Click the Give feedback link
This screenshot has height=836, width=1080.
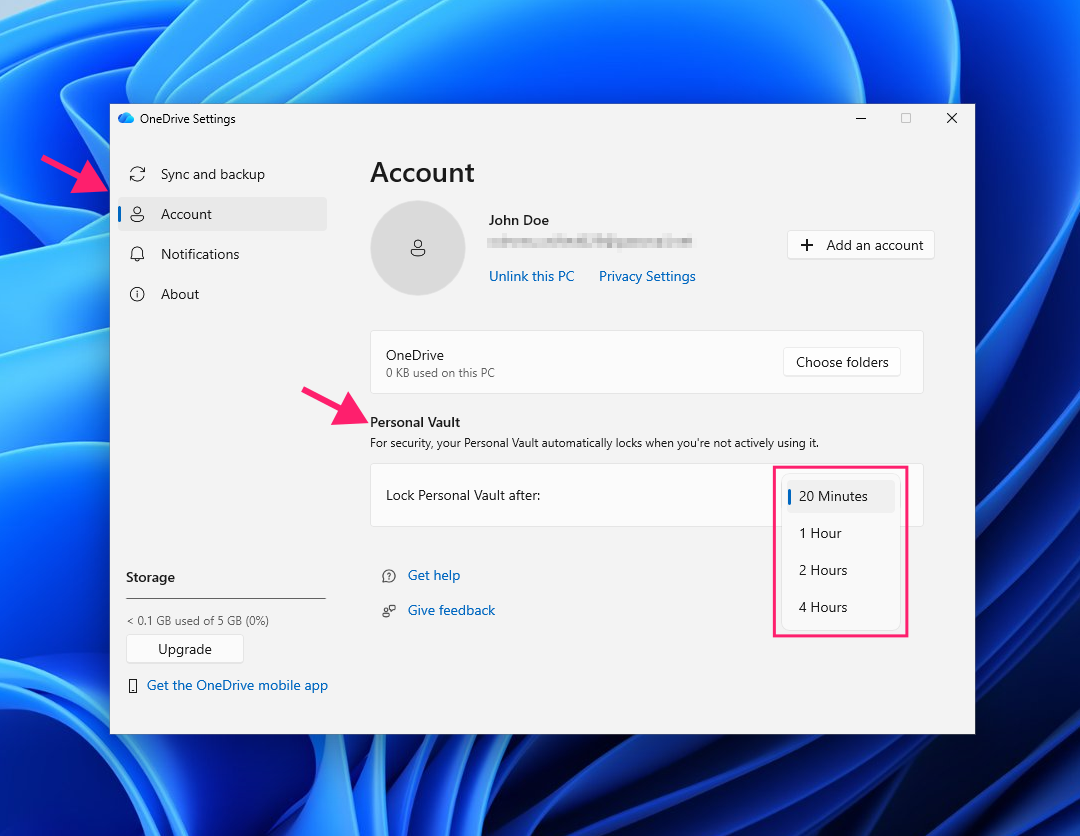pos(451,610)
